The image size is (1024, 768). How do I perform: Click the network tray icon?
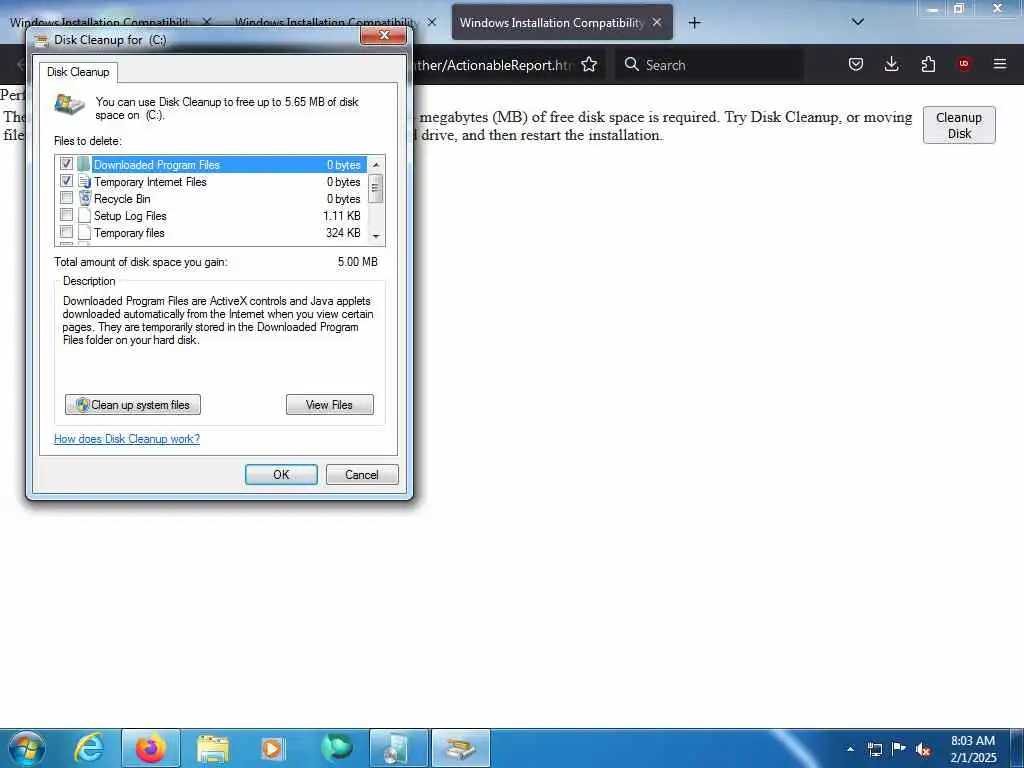pos(875,749)
